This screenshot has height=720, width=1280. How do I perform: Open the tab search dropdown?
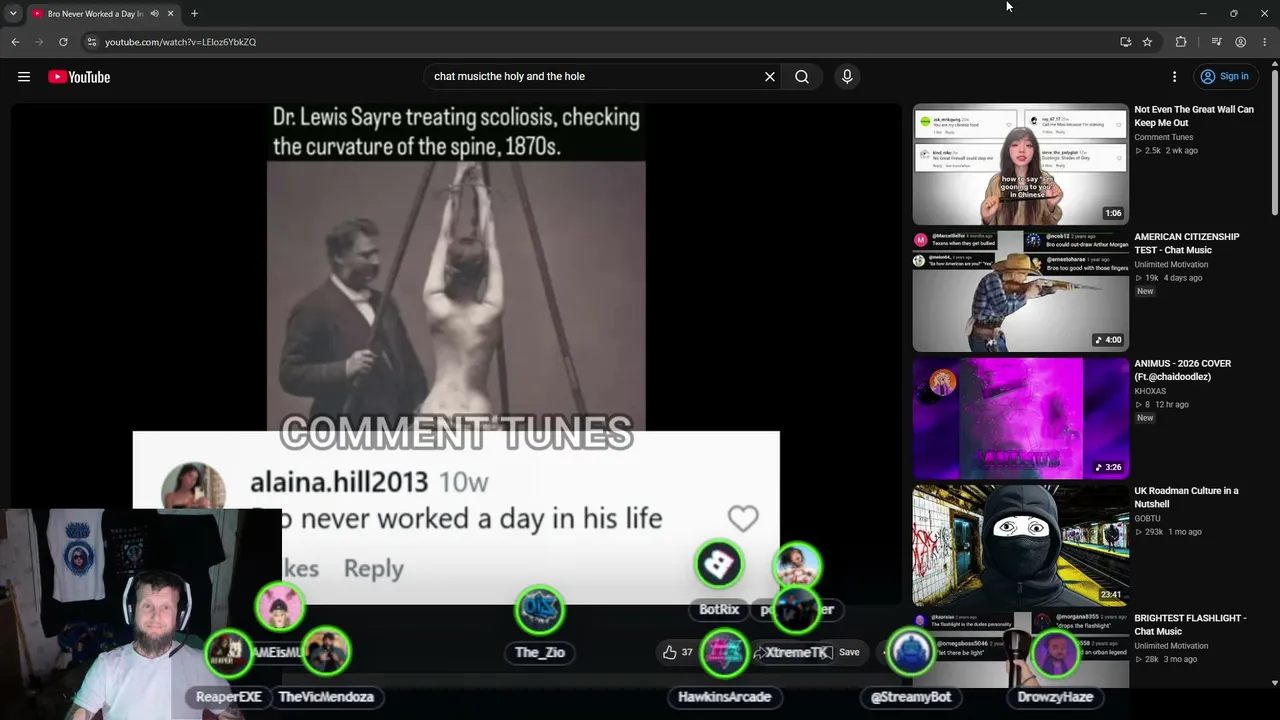[x=13, y=14]
